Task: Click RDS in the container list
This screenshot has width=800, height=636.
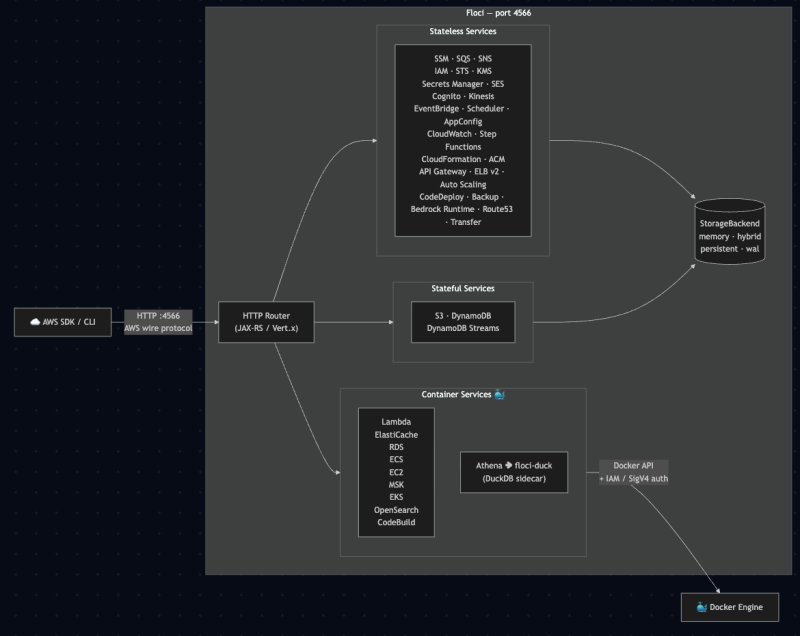Action: click(396, 447)
